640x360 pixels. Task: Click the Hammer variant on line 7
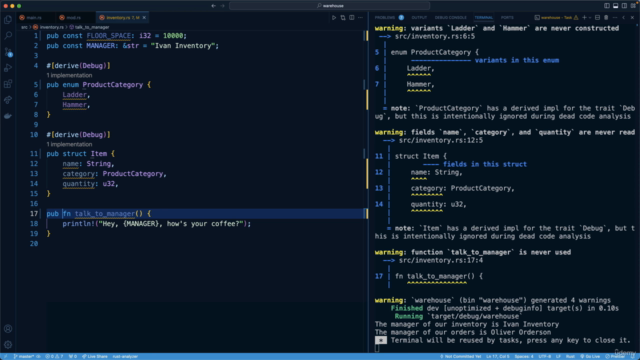click(75, 105)
